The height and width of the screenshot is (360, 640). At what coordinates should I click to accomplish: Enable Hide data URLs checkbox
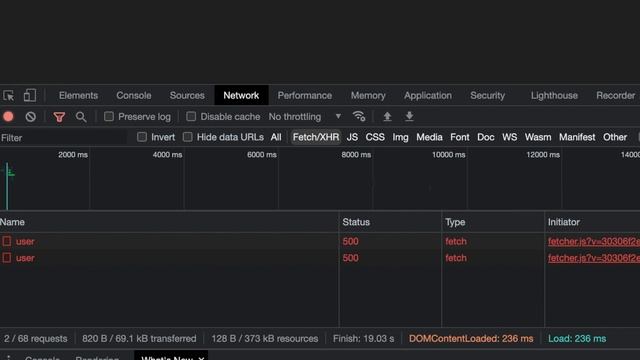click(187, 137)
